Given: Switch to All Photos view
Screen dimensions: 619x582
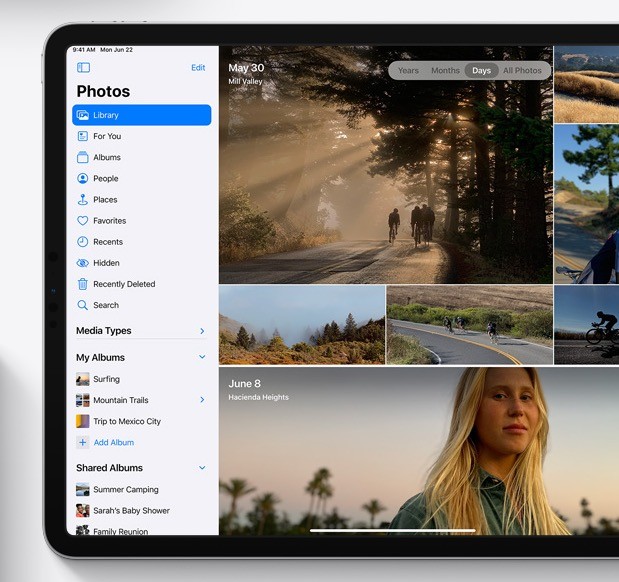Looking at the screenshot, I should pyautogui.click(x=522, y=71).
